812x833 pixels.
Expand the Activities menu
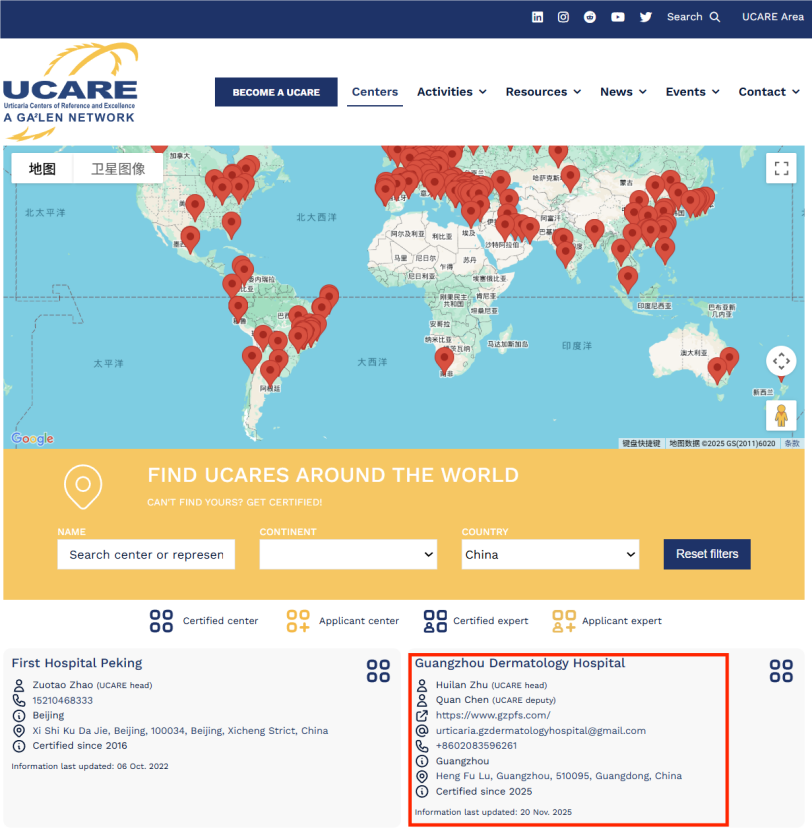point(452,92)
